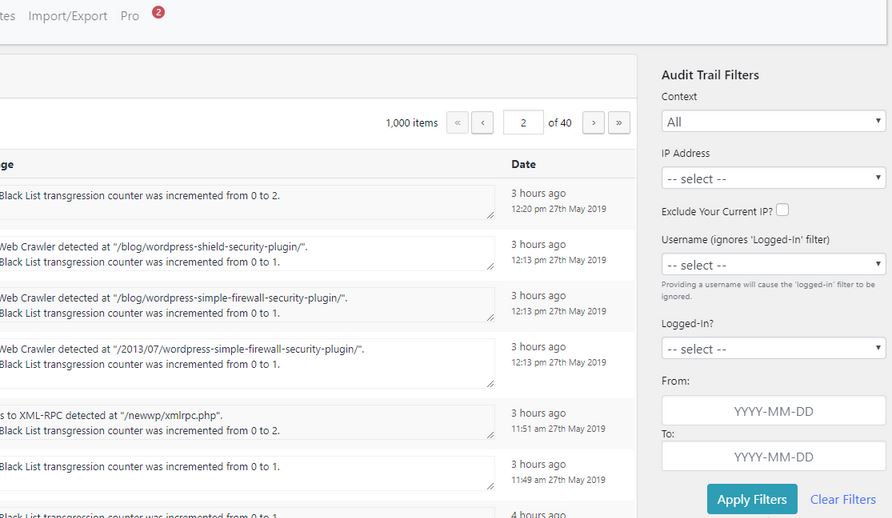Tick the Exclude Your Current IP checkbox
Viewport: 892px width, 518px height.
pyautogui.click(x=782, y=210)
